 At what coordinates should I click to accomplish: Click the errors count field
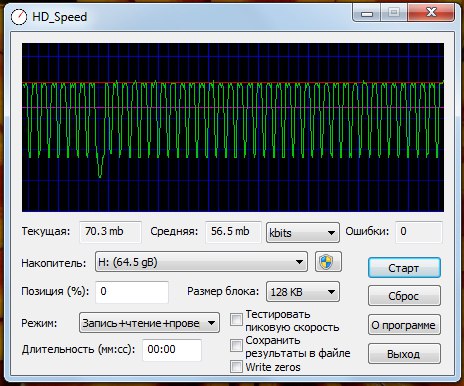tap(419, 232)
